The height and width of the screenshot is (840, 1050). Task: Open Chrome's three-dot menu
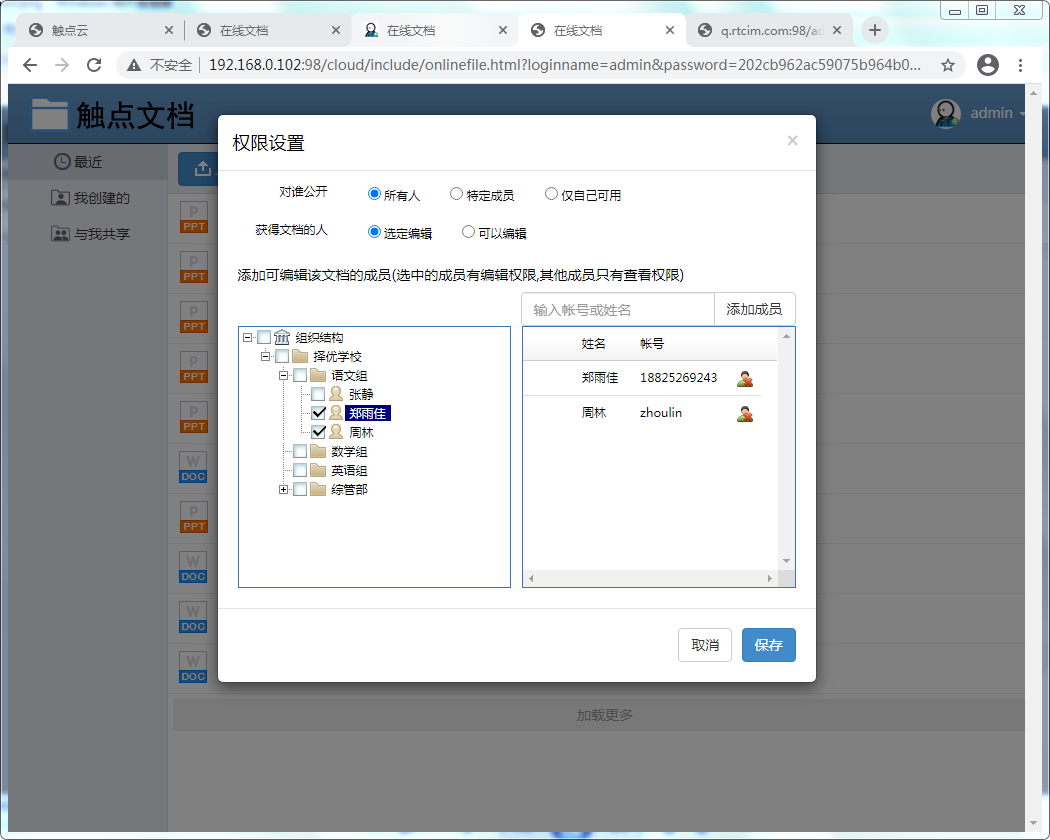click(x=1020, y=65)
